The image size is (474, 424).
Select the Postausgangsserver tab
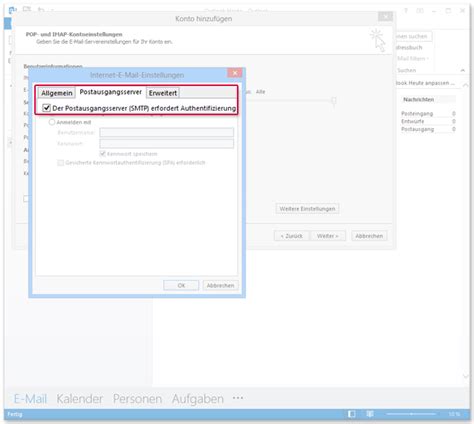[x=110, y=92]
